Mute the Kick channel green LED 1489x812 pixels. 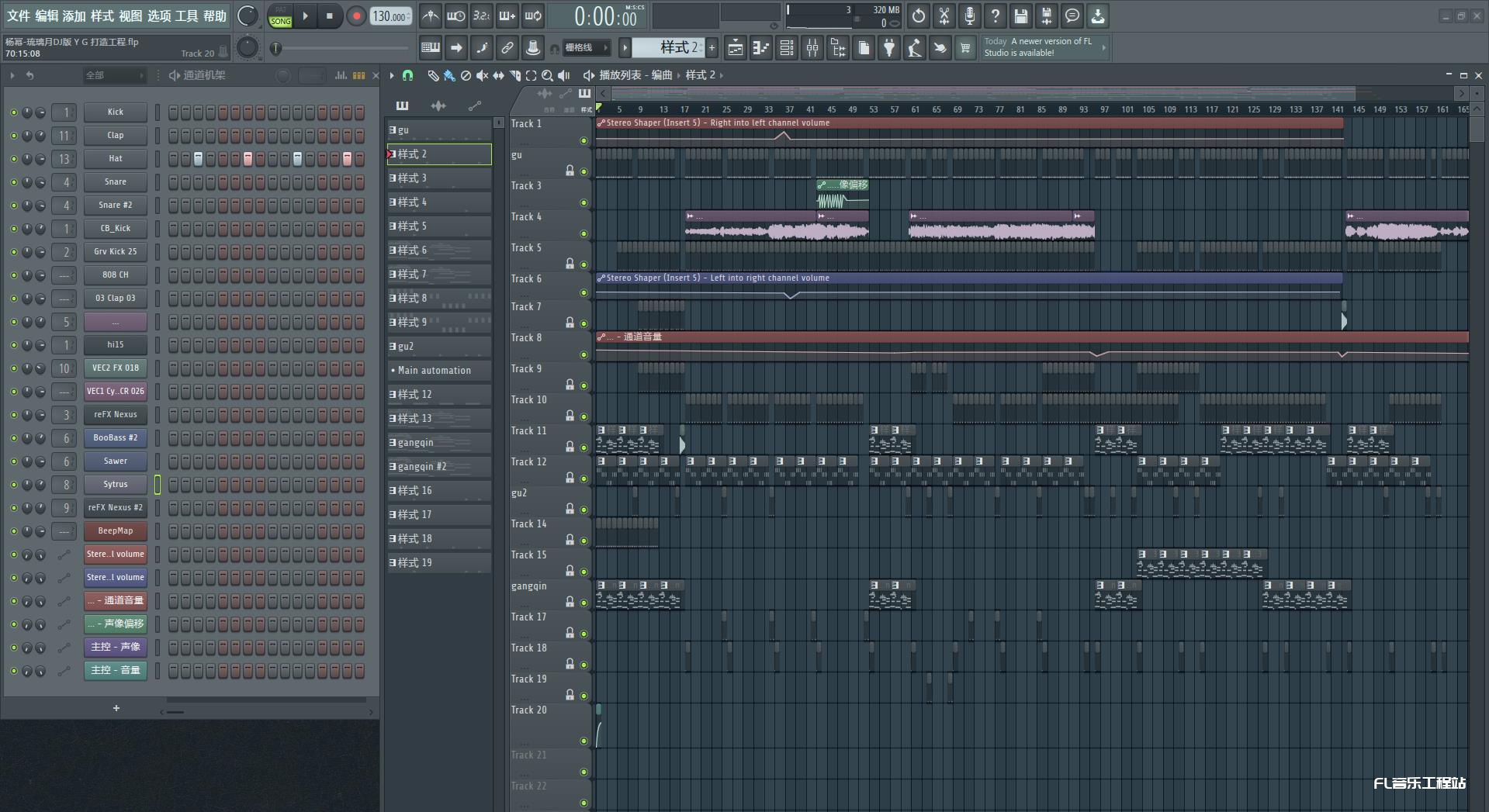coord(13,112)
